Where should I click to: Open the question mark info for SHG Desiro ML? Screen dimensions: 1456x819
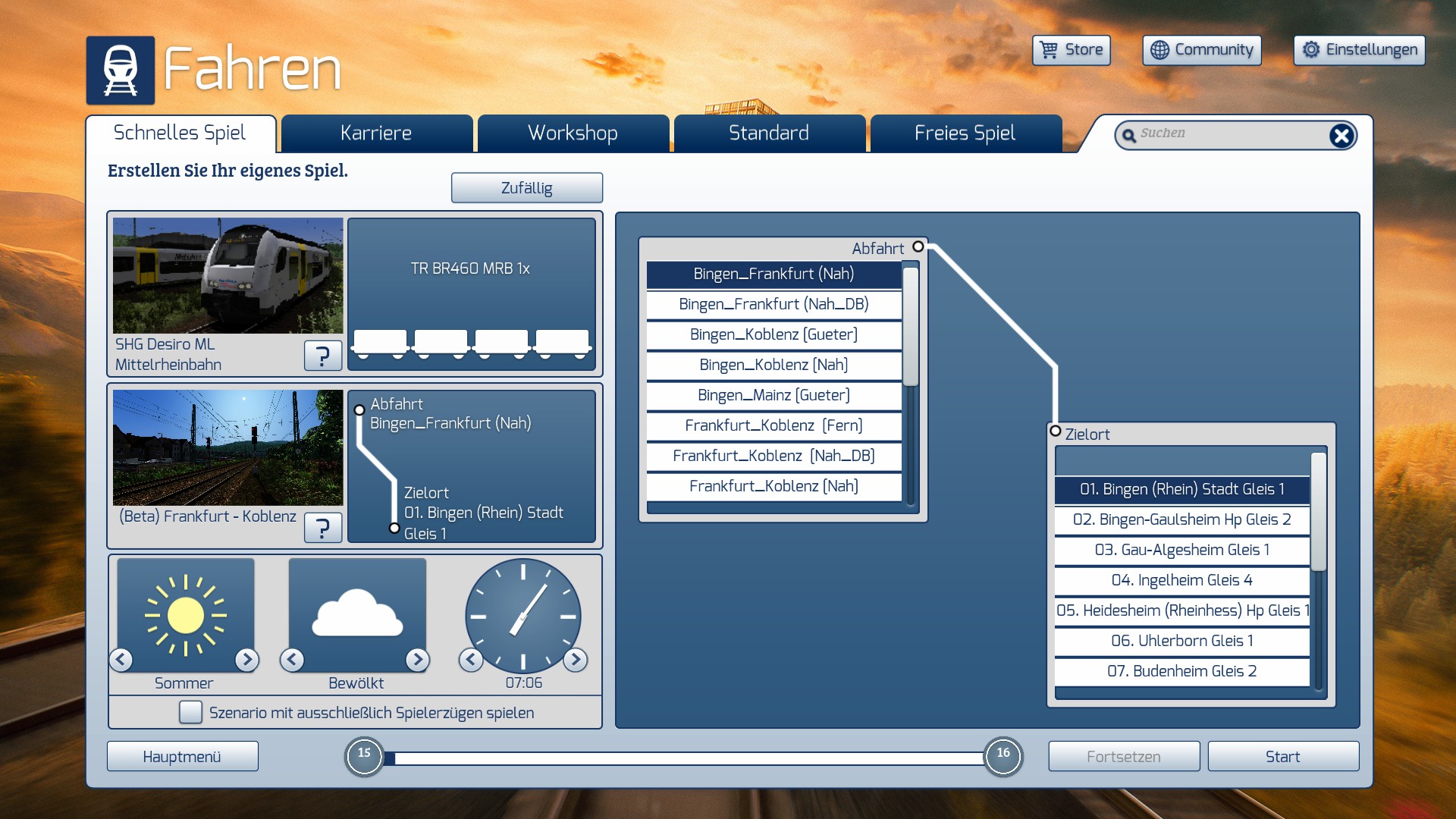coord(322,355)
